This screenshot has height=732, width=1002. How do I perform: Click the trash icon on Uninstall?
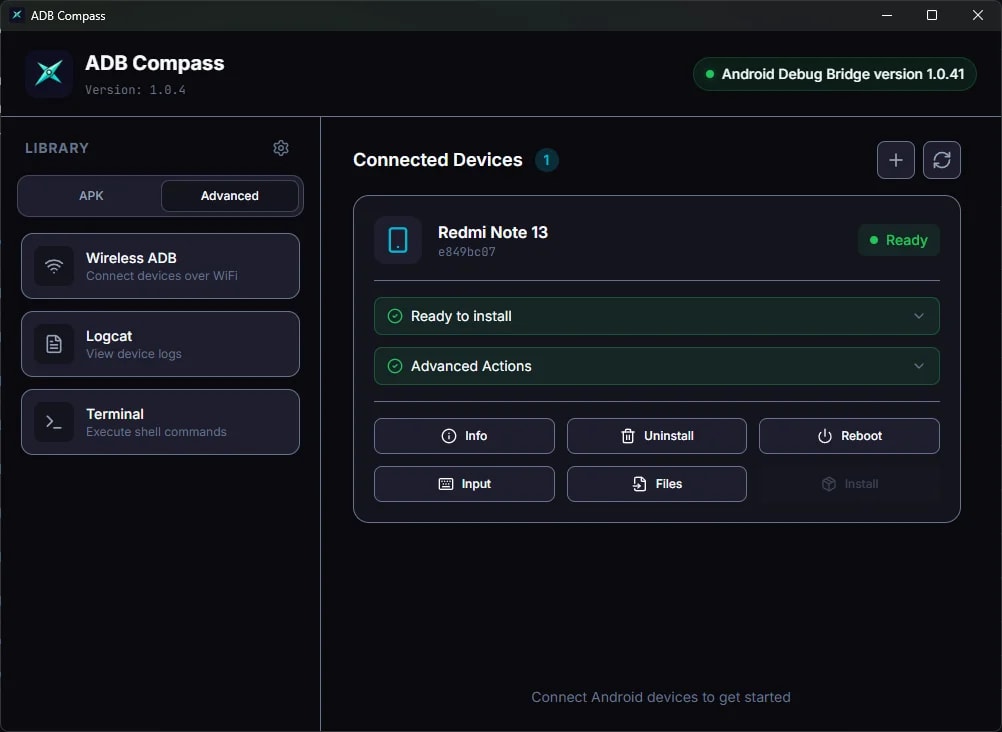click(x=628, y=436)
